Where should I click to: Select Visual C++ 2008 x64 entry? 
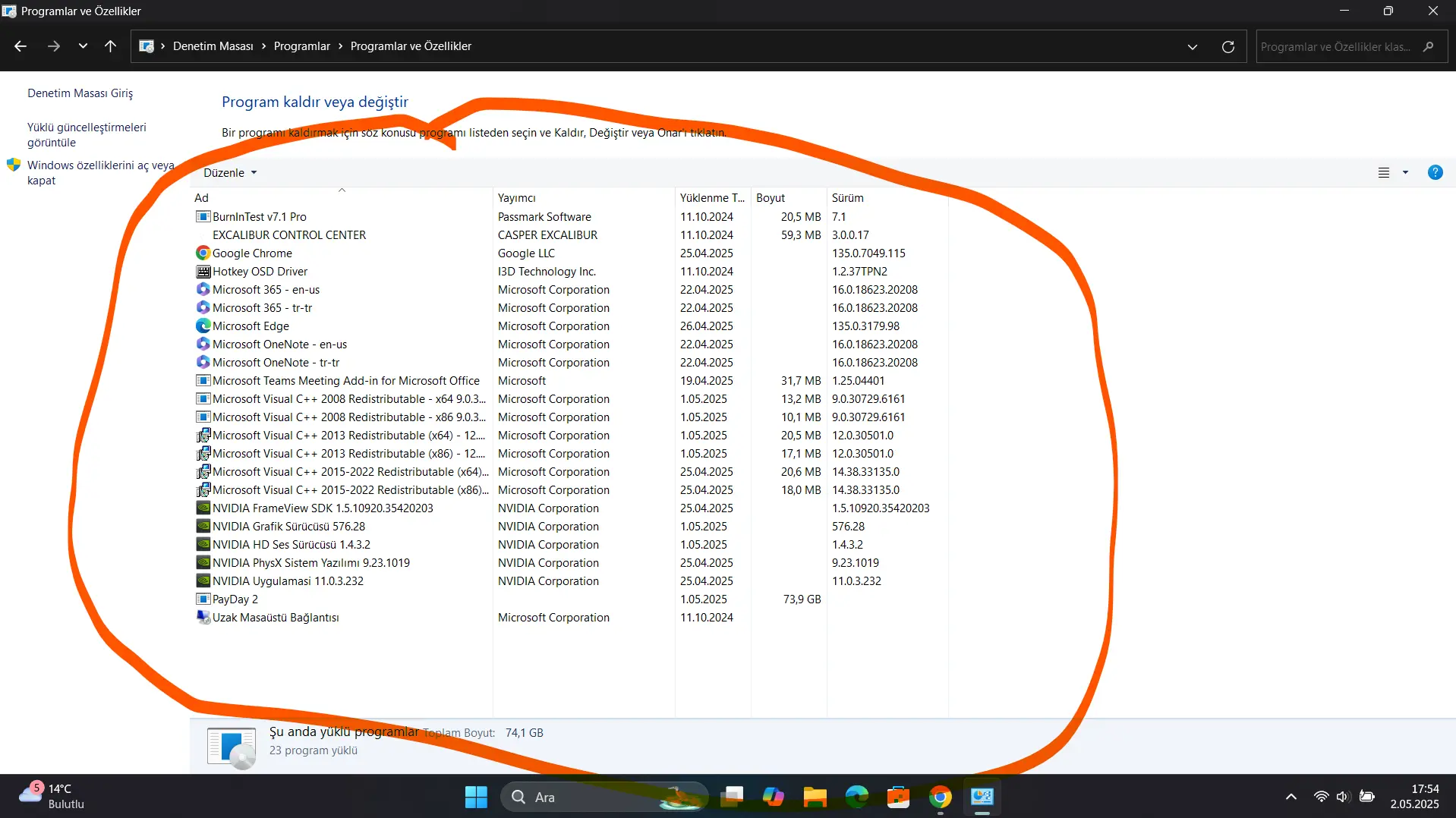pos(349,399)
